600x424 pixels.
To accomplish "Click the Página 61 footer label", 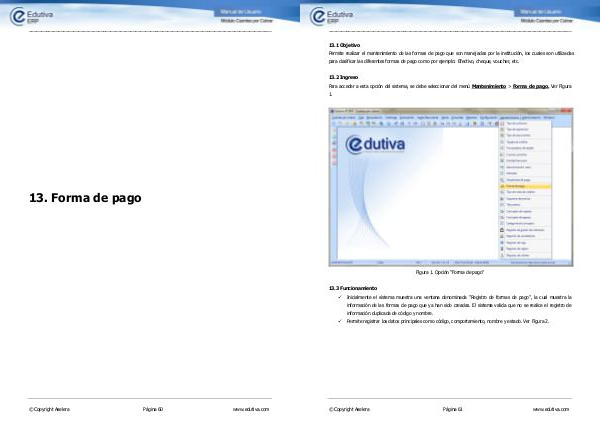I will point(451,410).
